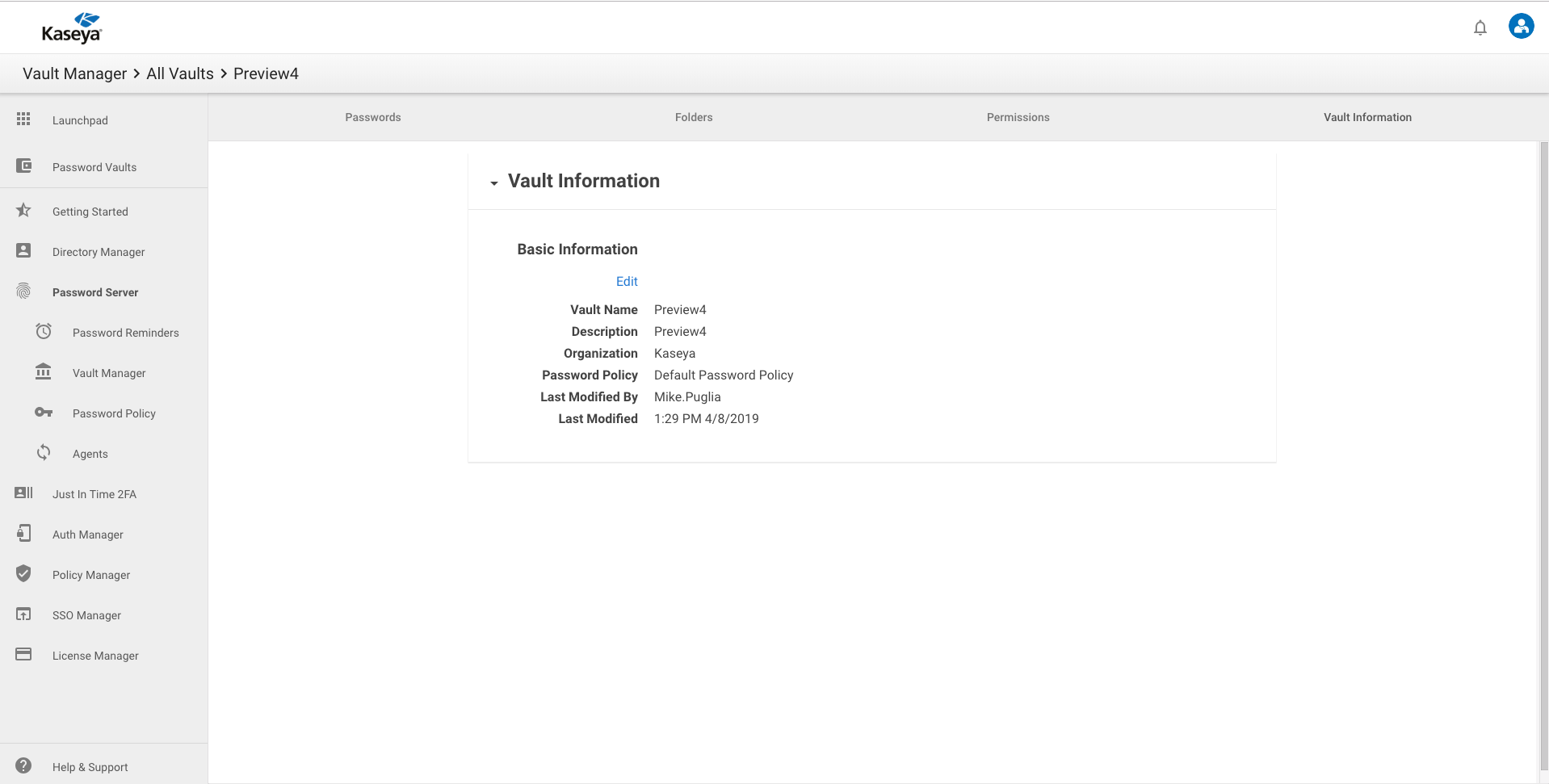1549x784 pixels.
Task: Click the Kaseya logo
Action: click(72, 27)
